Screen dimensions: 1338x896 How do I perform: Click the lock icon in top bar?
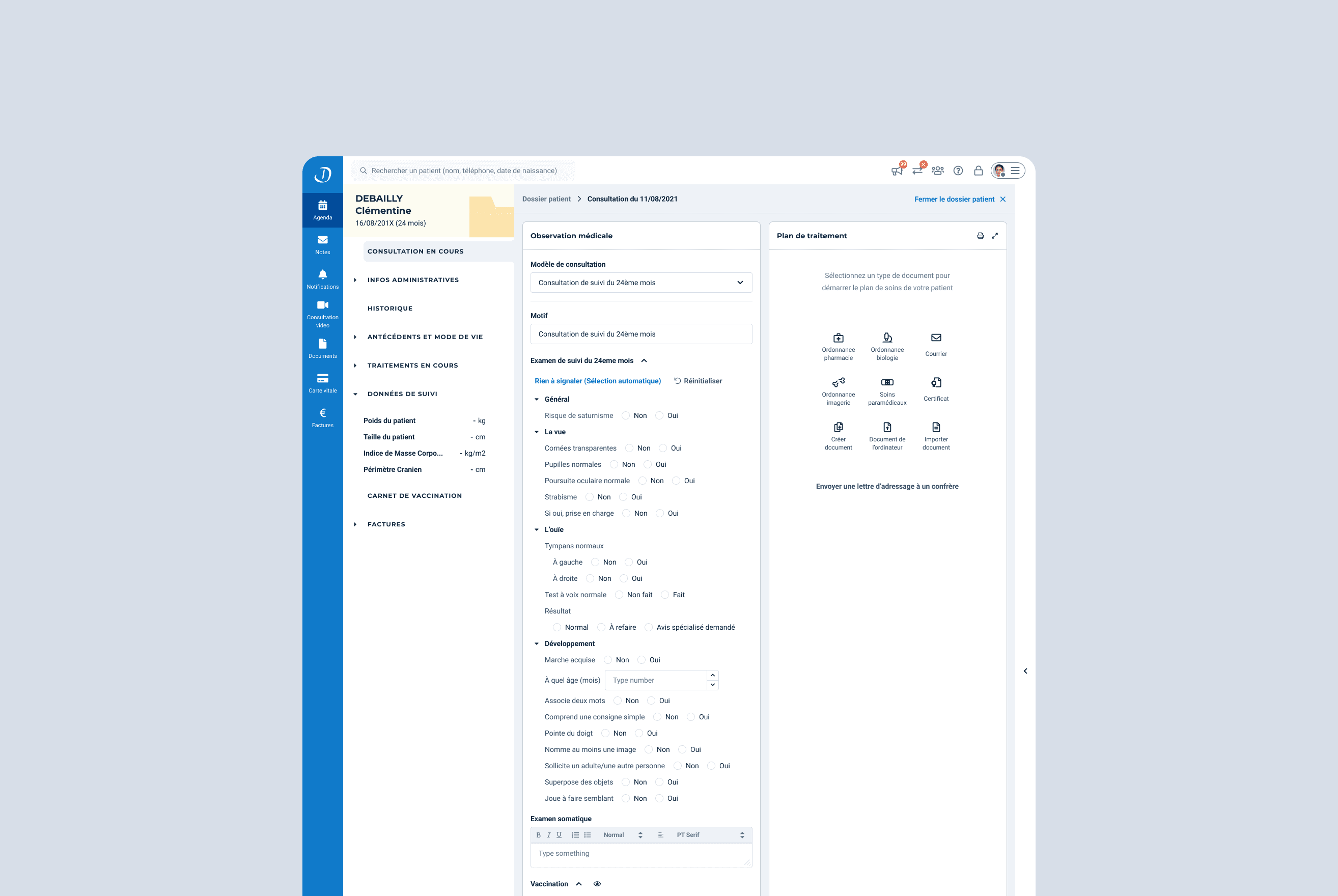pos(978,171)
